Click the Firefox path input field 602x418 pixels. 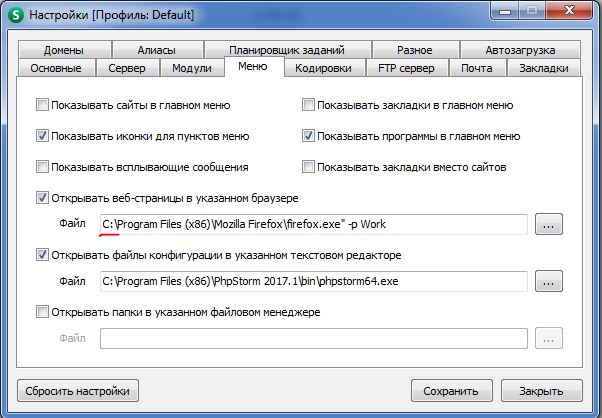click(x=312, y=225)
